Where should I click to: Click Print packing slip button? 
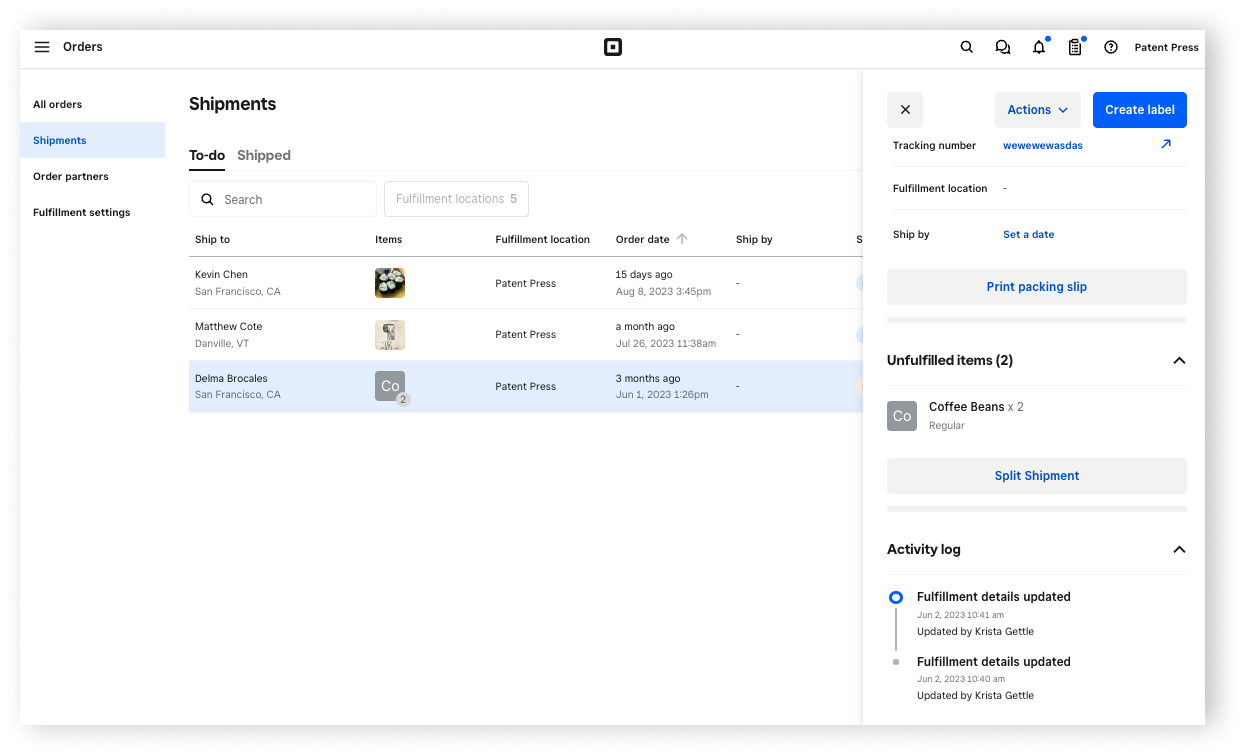[1037, 287]
